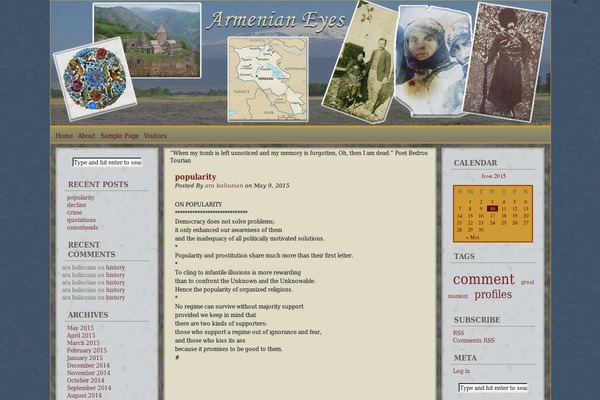Open November 2014 archive
This screenshot has width=600, height=400.
point(88,373)
